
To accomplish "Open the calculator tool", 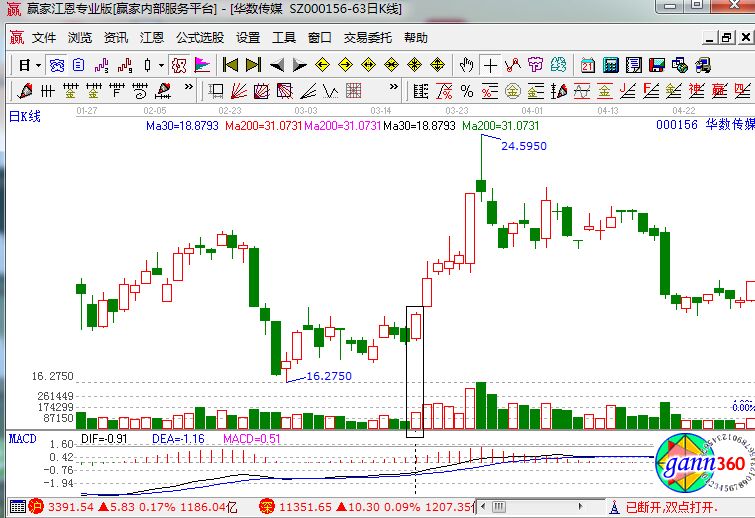I will coord(610,65).
